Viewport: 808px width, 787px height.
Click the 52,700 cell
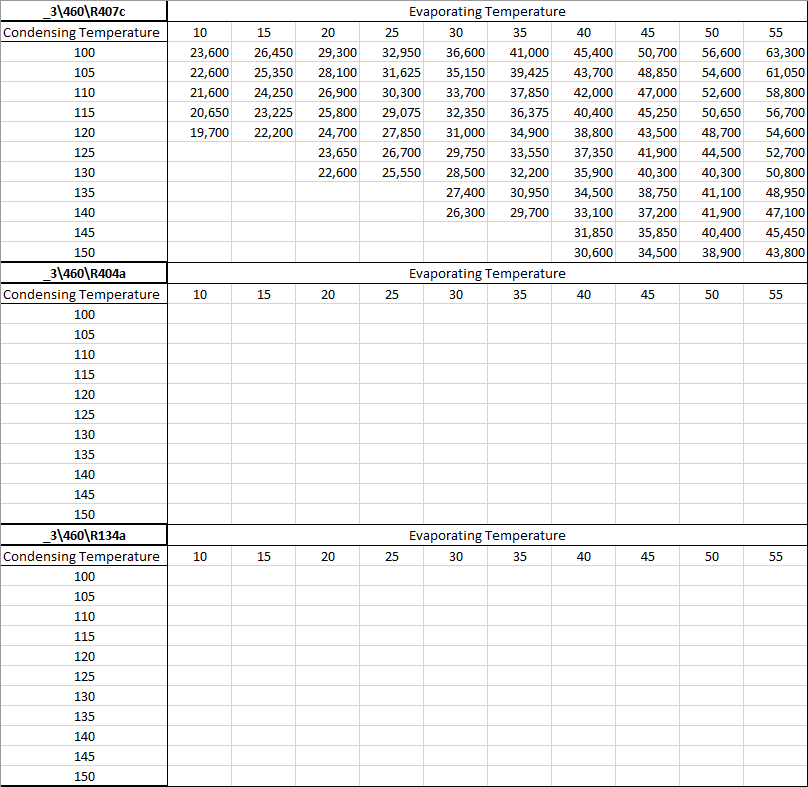point(775,153)
